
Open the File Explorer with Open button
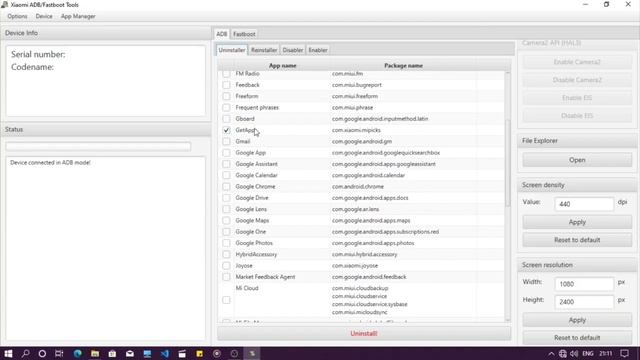click(x=577, y=160)
